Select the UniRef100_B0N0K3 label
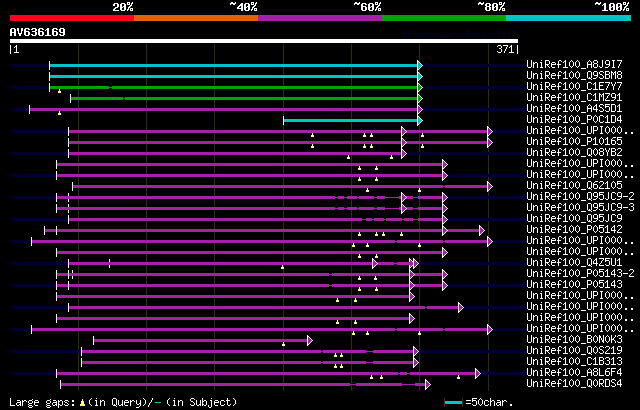The height and width of the screenshot is (410, 640). 574,339
